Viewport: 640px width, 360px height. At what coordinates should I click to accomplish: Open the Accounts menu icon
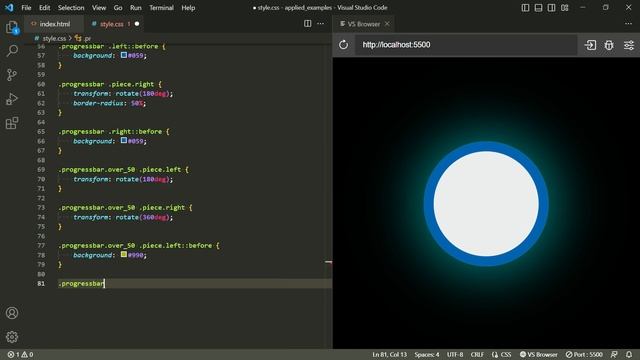(x=12, y=313)
